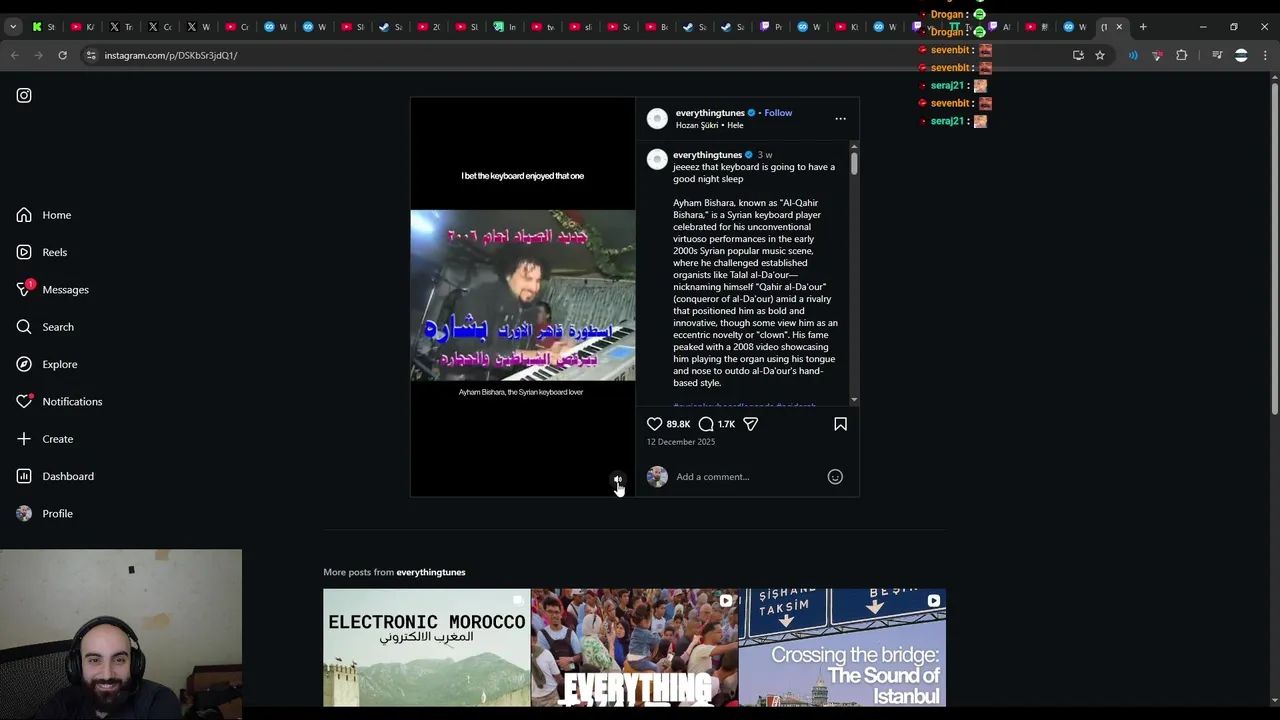This screenshot has height=720, width=1280.
Task: Toggle the video sound mute button
Action: point(618,480)
